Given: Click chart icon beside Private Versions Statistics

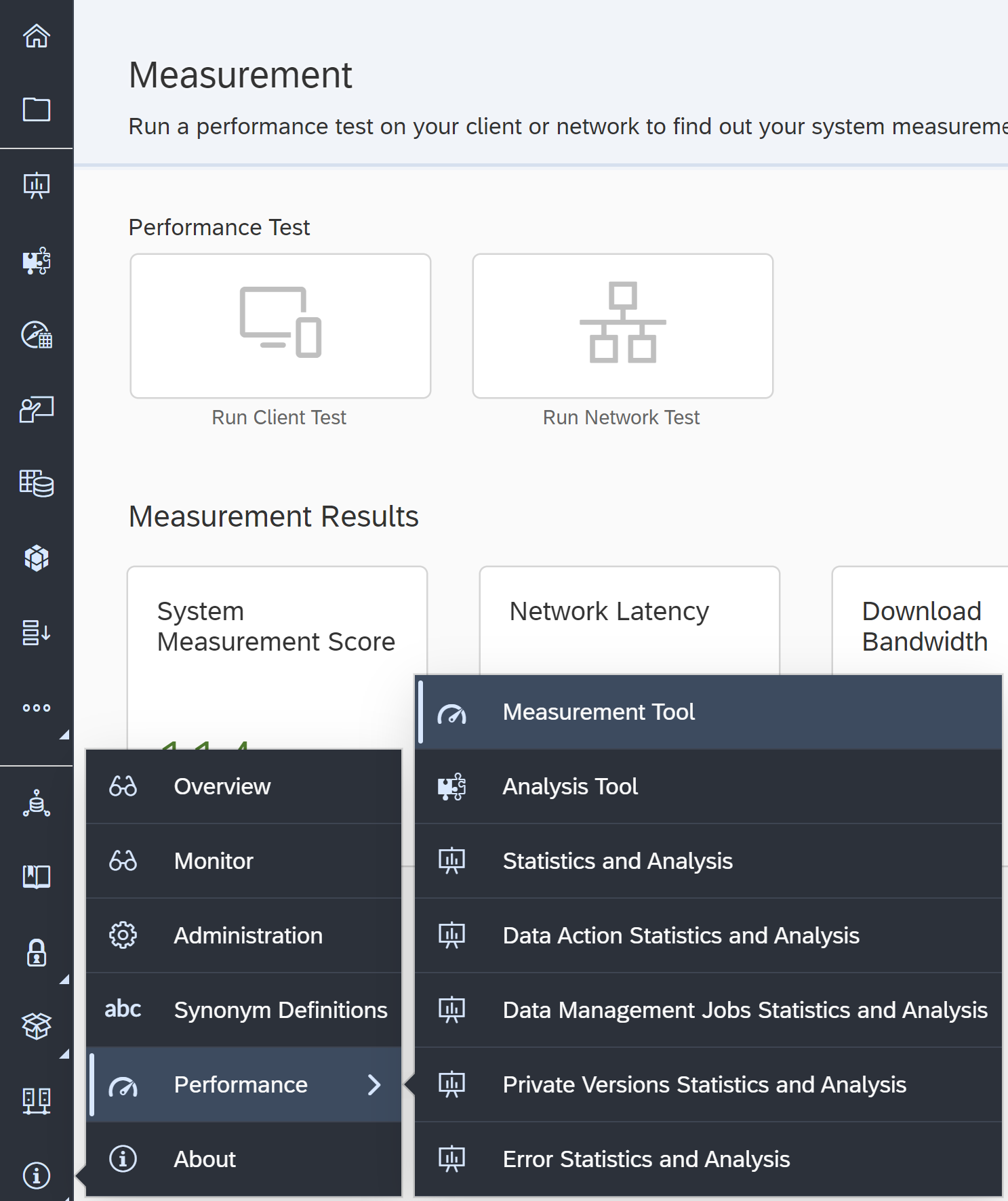Looking at the screenshot, I should [x=452, y=1084].
